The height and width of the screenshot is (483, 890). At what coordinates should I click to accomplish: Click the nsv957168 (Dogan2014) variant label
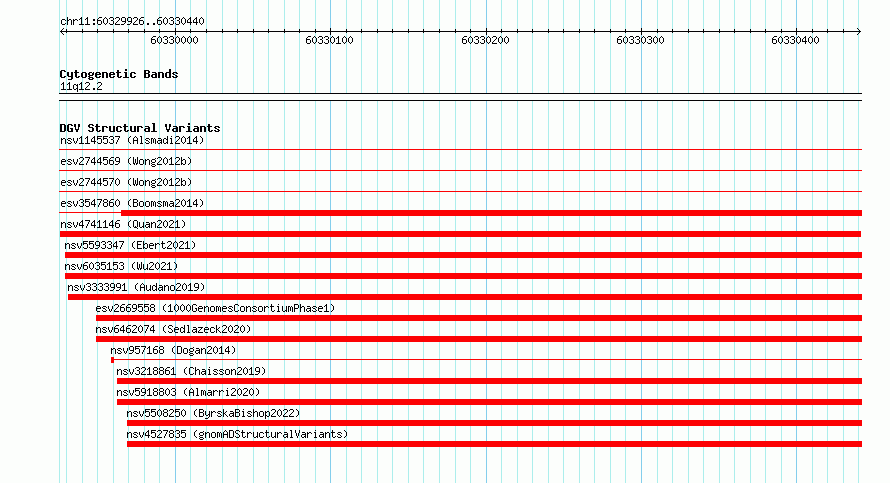point(173,350)
